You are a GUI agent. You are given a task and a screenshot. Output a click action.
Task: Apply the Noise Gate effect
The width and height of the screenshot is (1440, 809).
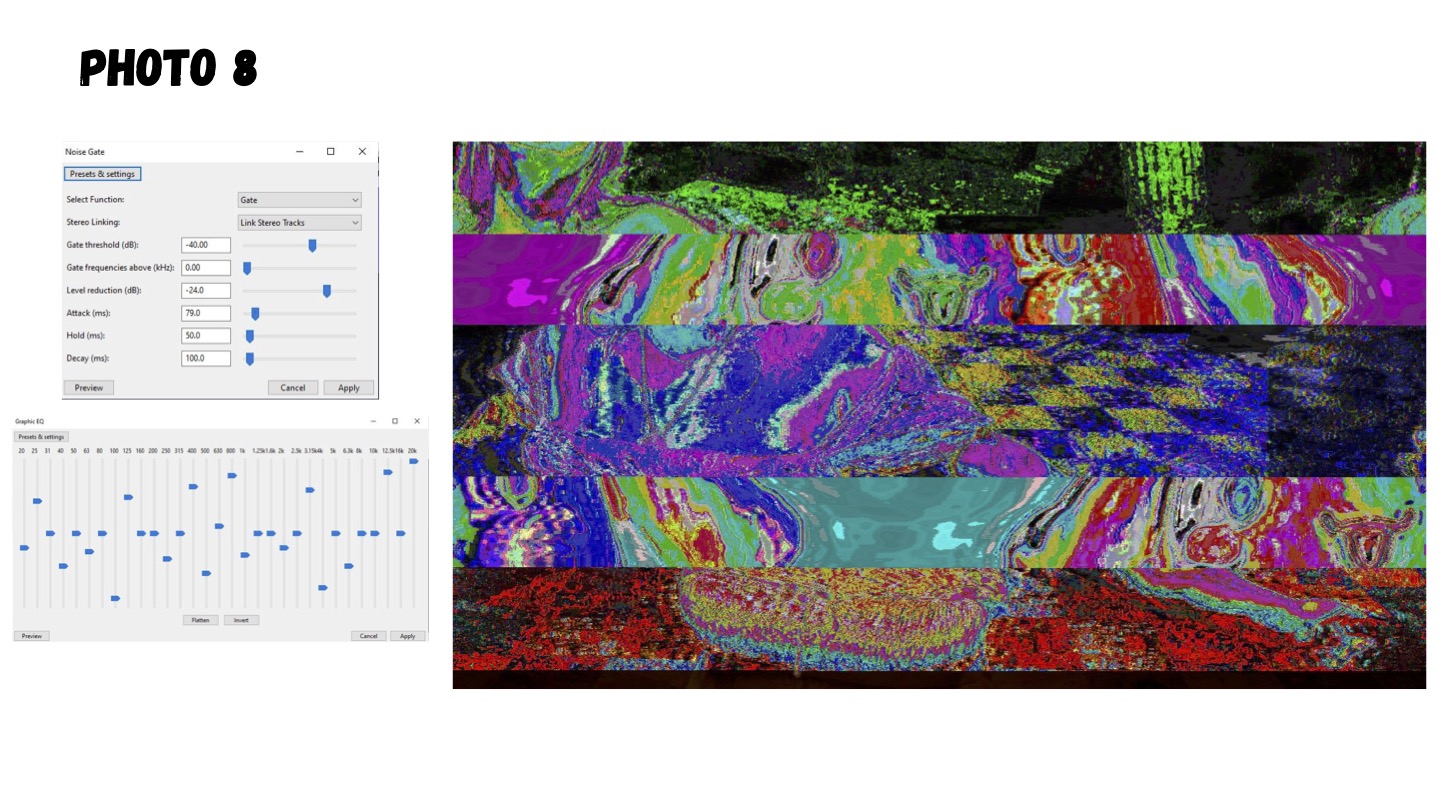pyautogui.click(x=348, y=388)
